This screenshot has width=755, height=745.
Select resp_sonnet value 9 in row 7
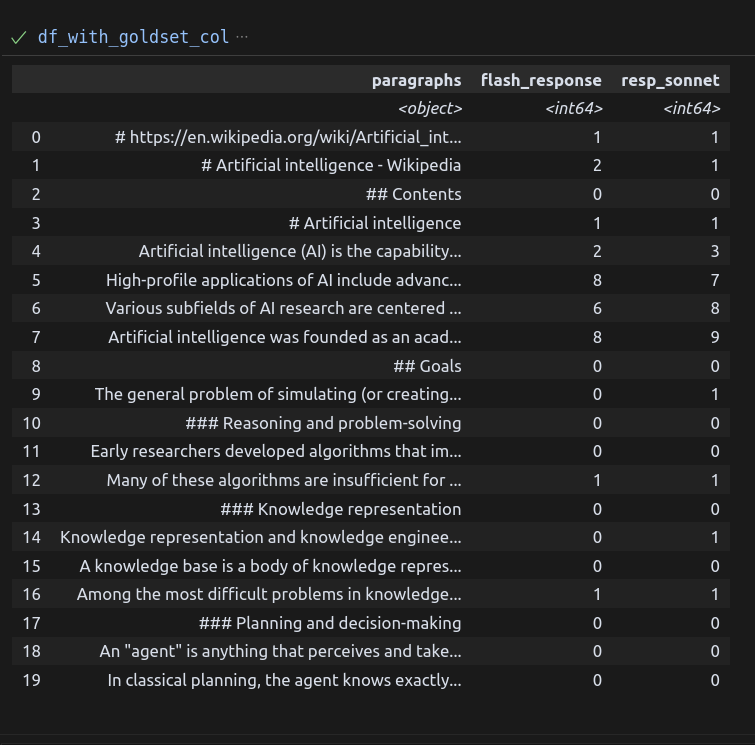715,337
